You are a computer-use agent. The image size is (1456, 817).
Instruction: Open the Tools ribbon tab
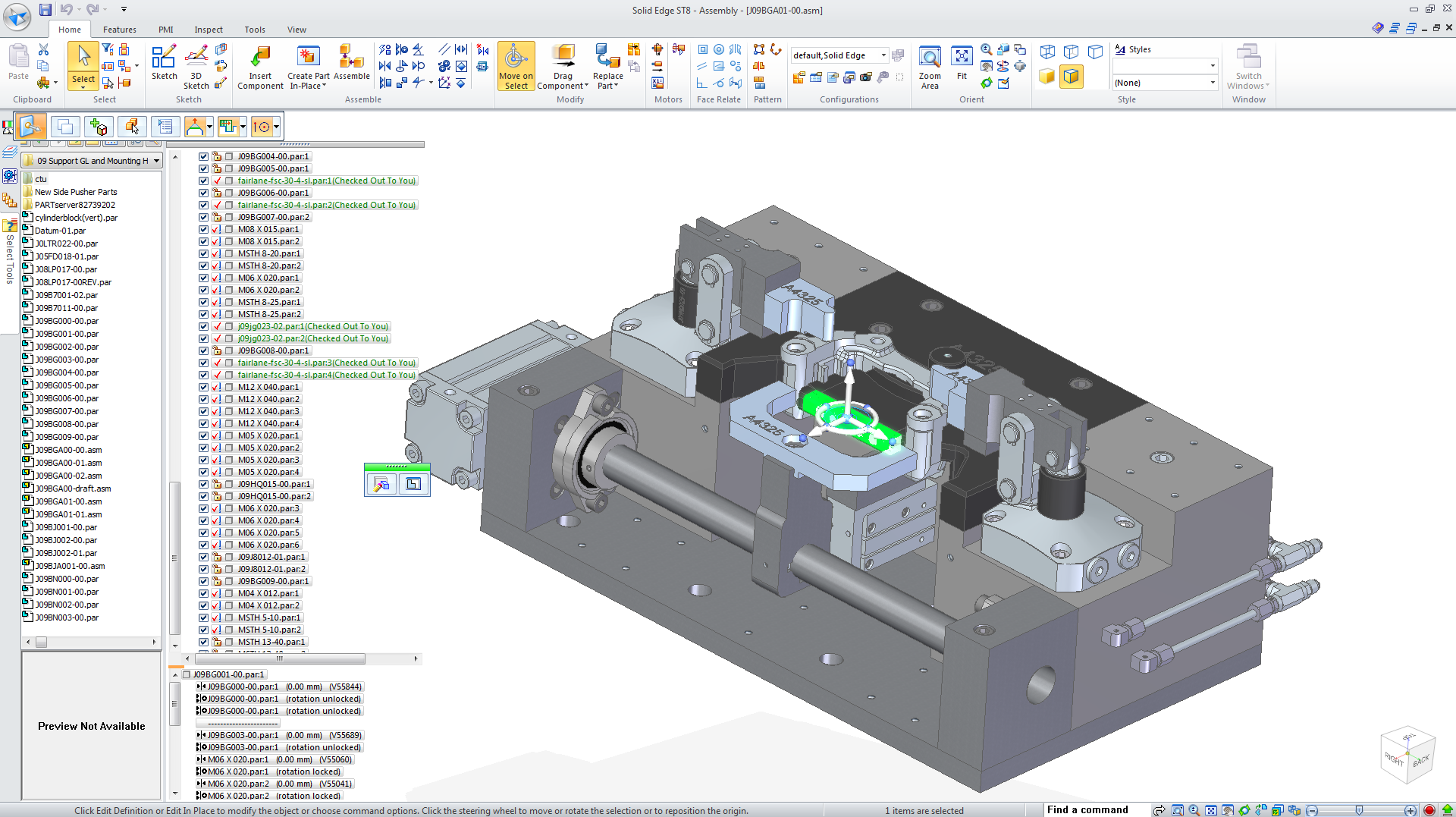tap(255, 30)
